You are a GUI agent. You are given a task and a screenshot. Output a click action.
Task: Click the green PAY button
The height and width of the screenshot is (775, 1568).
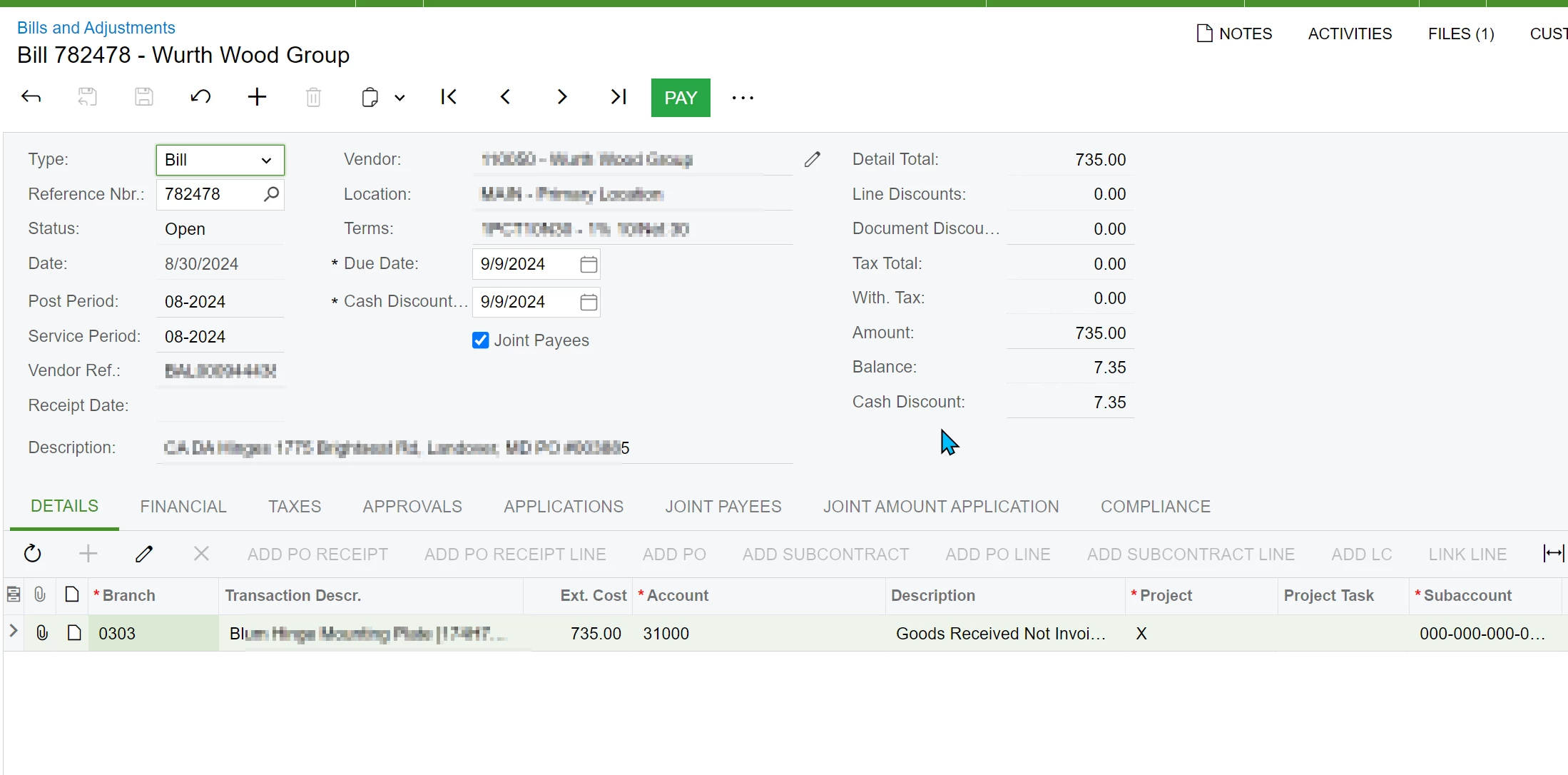(680, 98)
